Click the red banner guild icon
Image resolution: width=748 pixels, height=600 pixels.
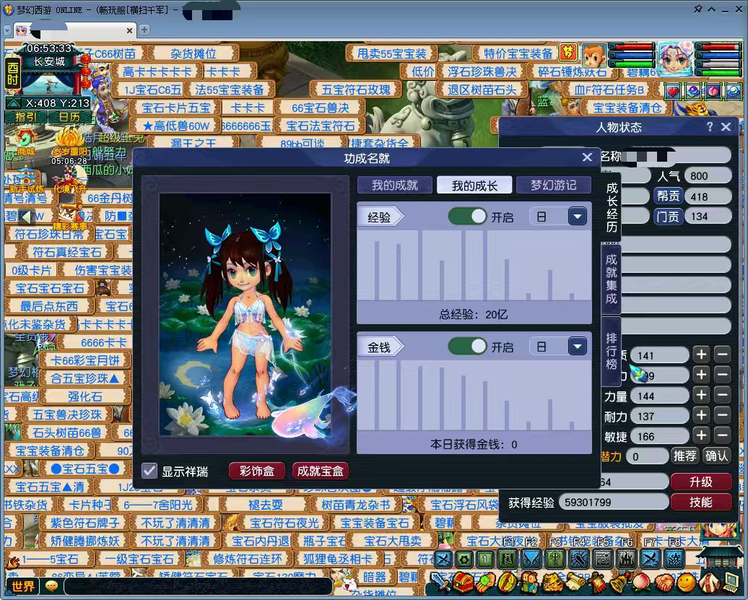pos(599,582)
